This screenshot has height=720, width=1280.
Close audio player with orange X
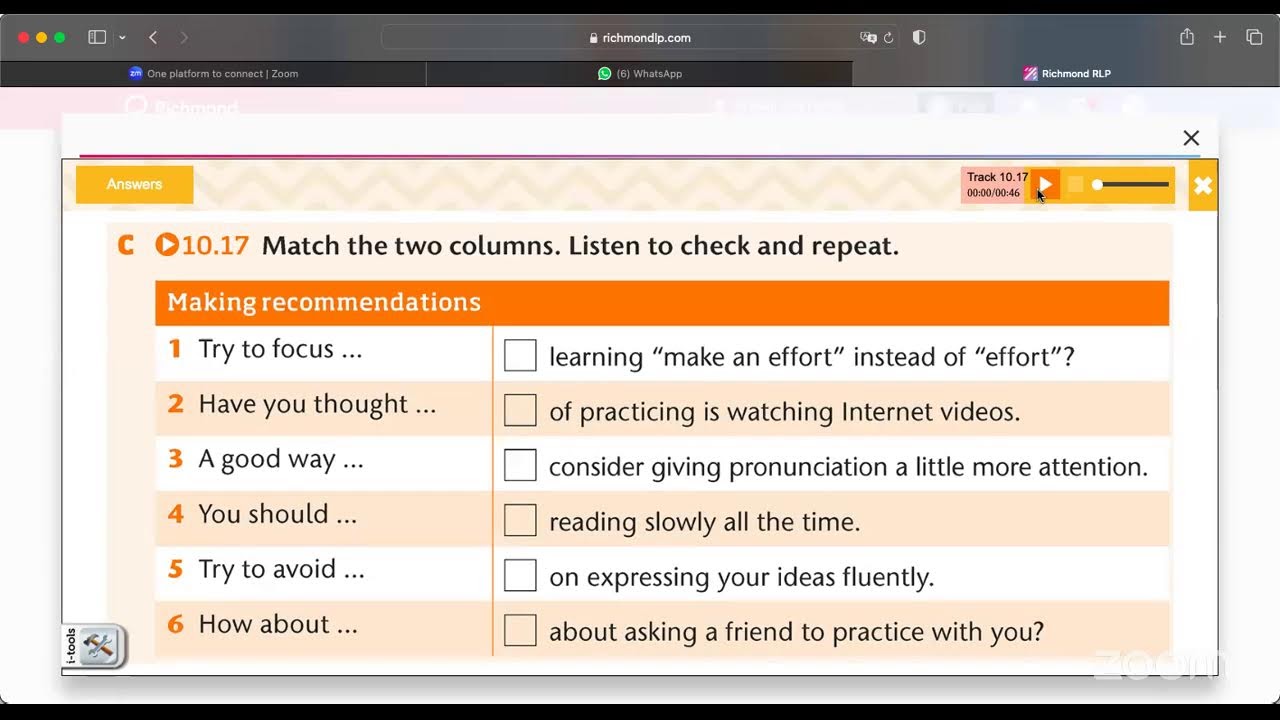tap(1203, 185)
